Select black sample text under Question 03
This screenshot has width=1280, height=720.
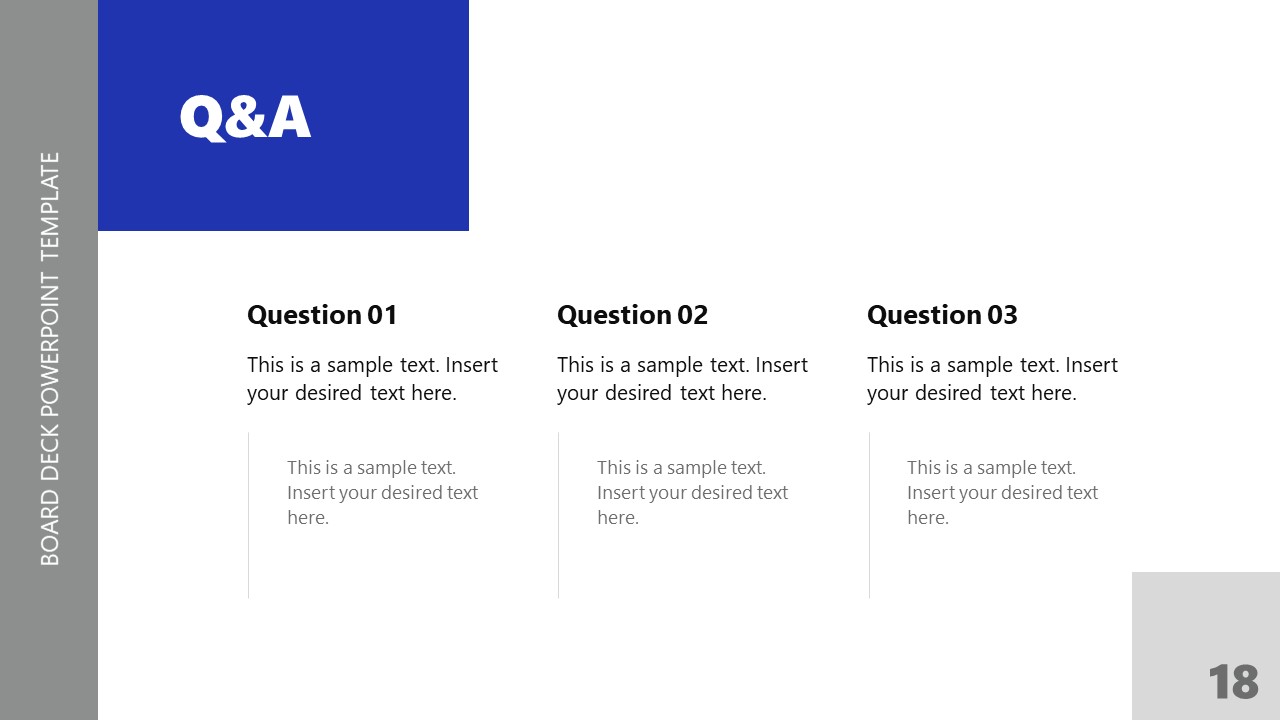tap(992, 379)
